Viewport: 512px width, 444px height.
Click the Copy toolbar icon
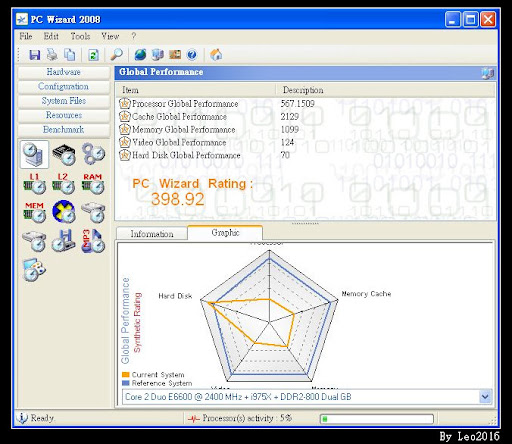click(69, 54)
